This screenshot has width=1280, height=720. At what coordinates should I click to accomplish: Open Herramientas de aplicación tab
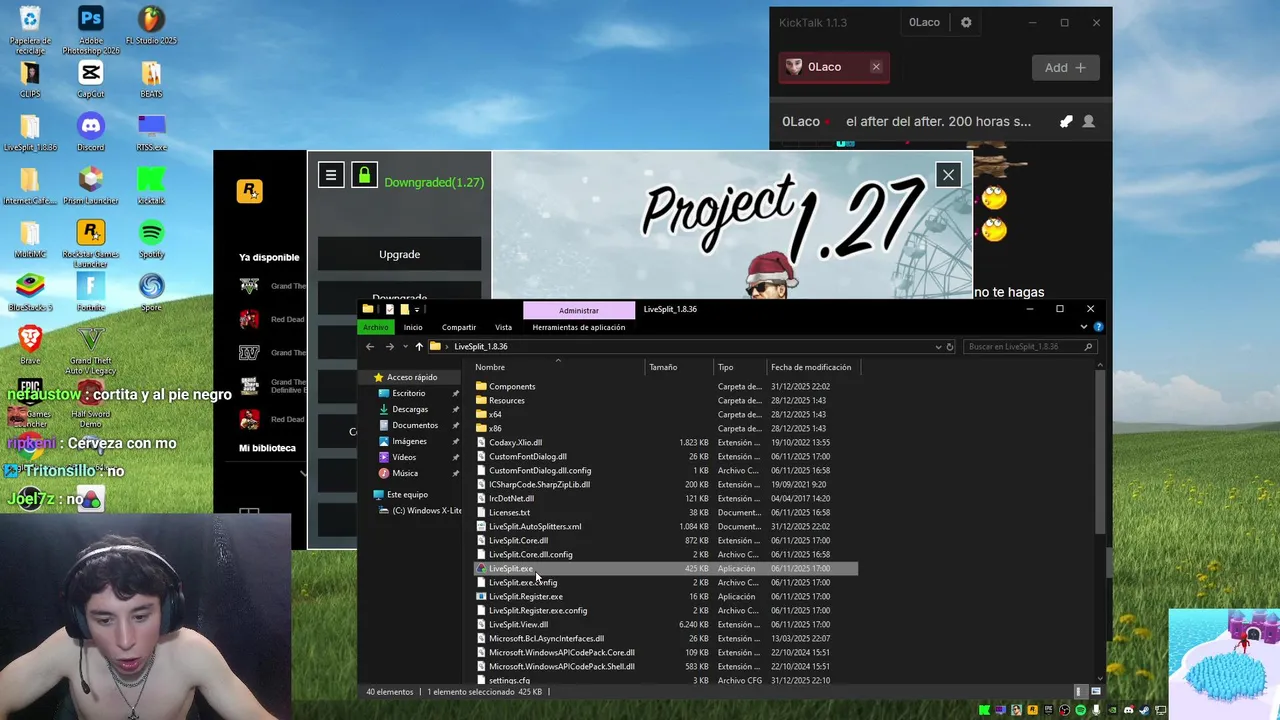[x=579, y=327]
